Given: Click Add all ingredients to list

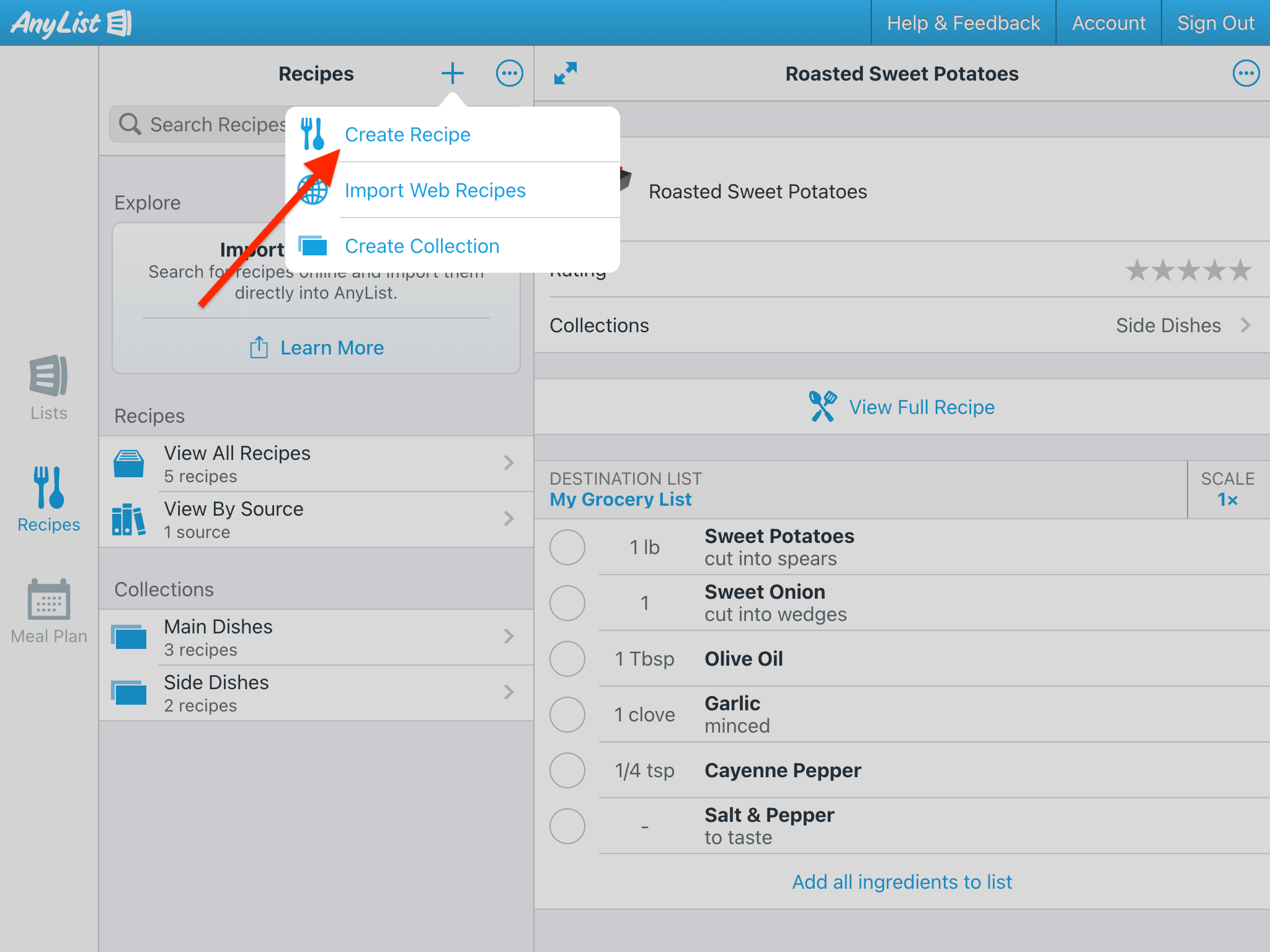Looking at the screenshot, I should pos(902,881).
